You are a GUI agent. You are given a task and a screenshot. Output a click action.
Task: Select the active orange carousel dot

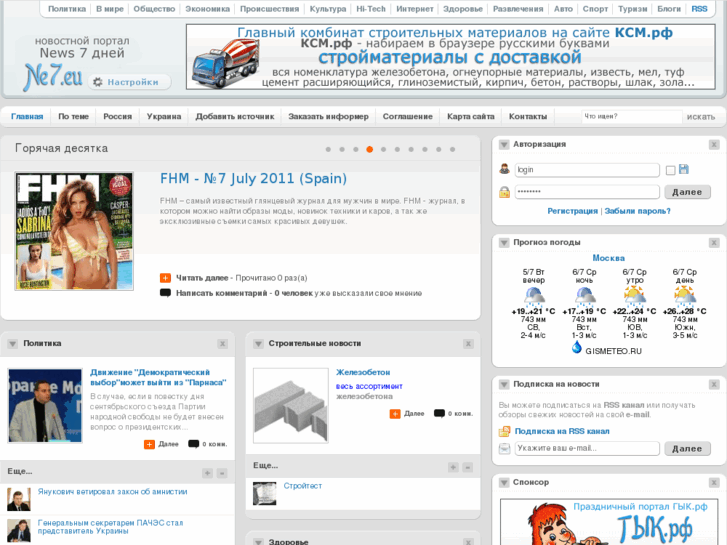370,149
